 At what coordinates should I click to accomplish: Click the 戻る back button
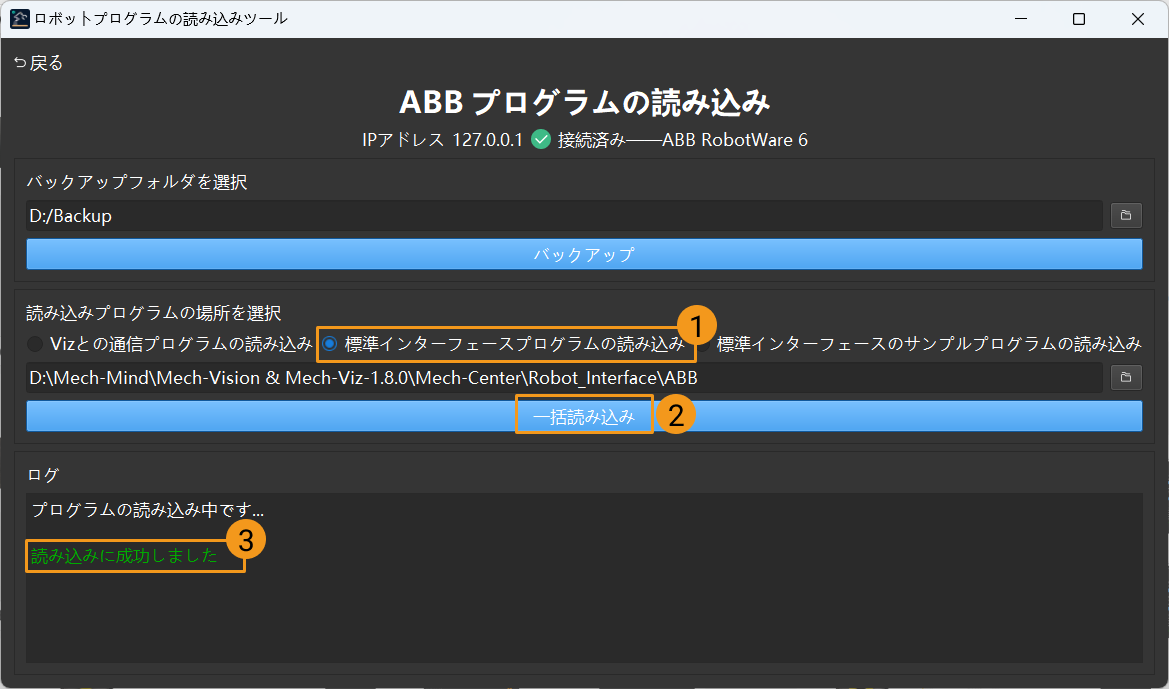(x=39, y=63)
